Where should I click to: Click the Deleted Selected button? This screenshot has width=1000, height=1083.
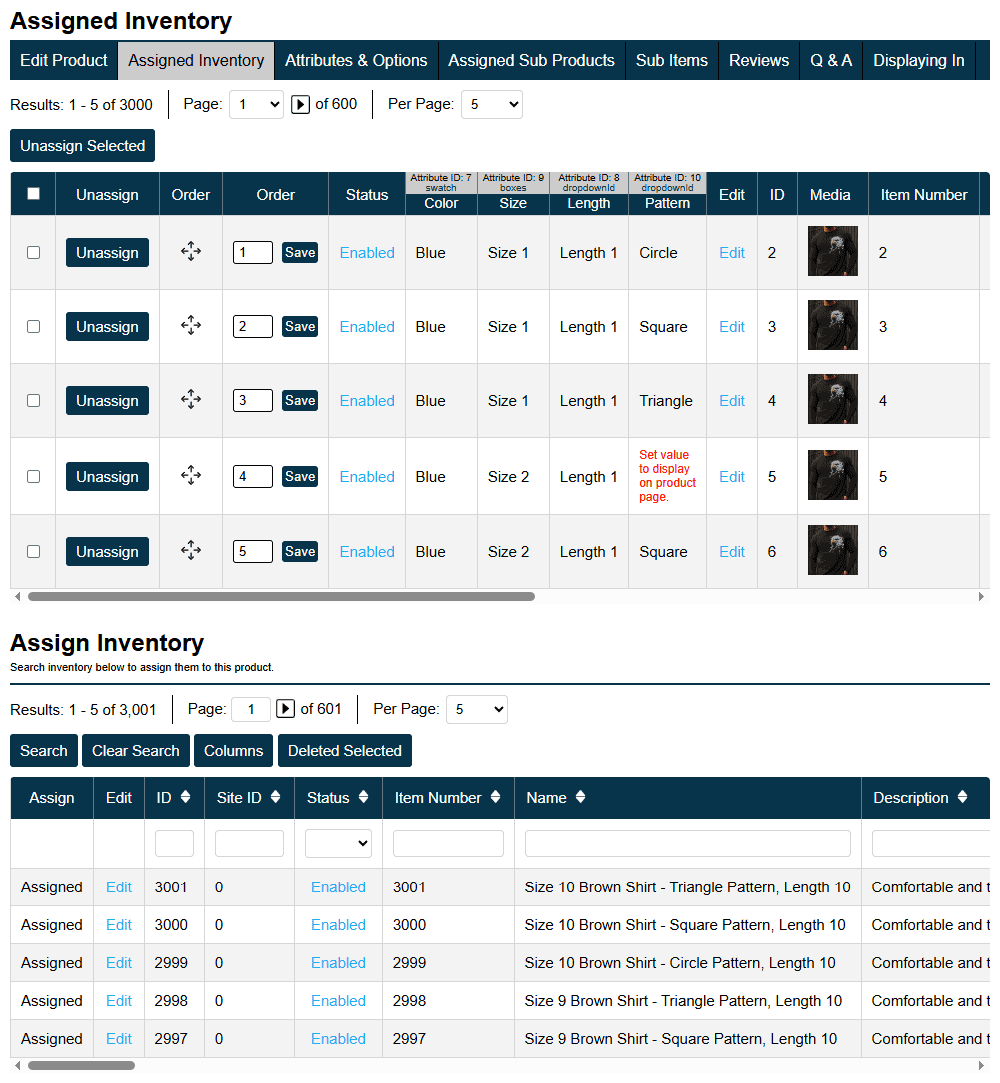click(345, 750)
